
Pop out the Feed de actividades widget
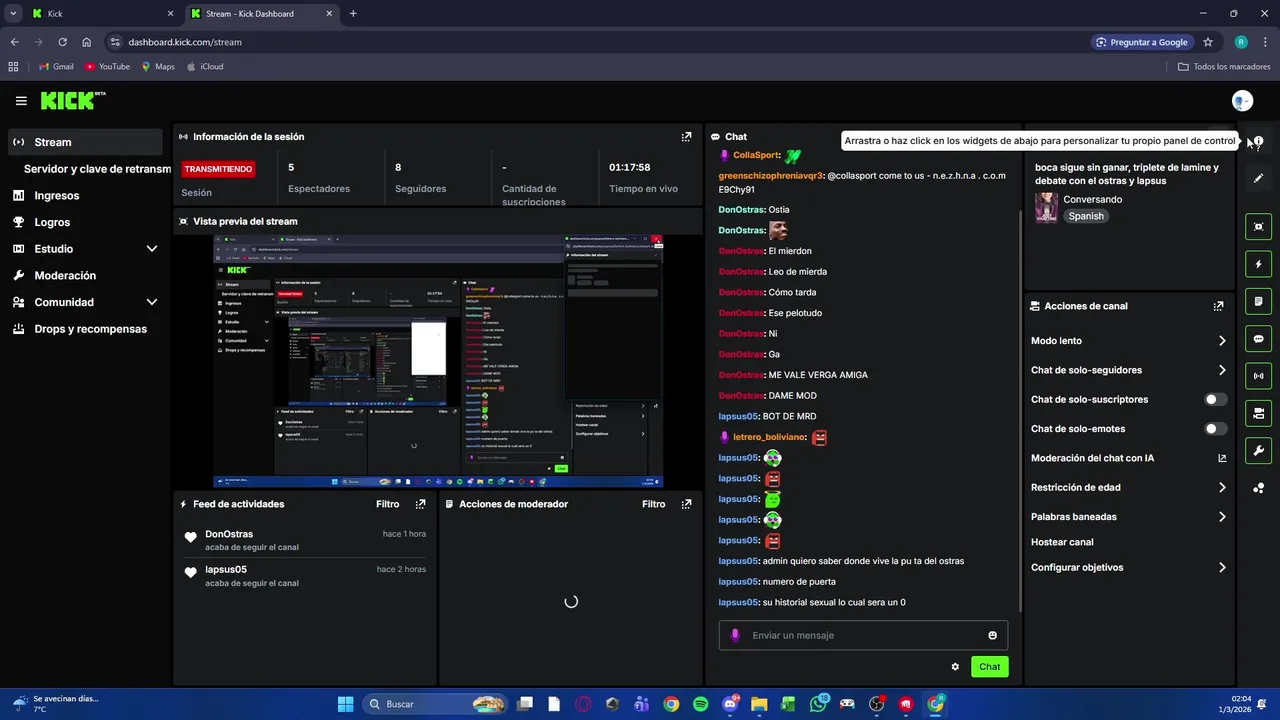click(x=420, y=504)
